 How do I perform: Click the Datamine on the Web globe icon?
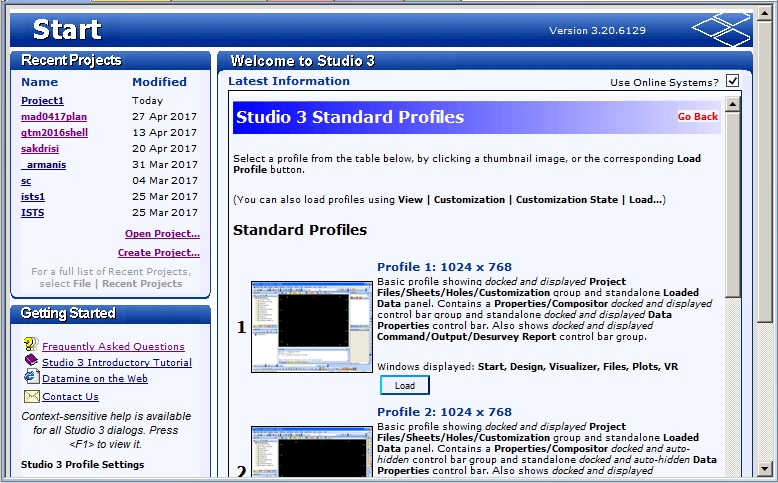click(31, 376)
